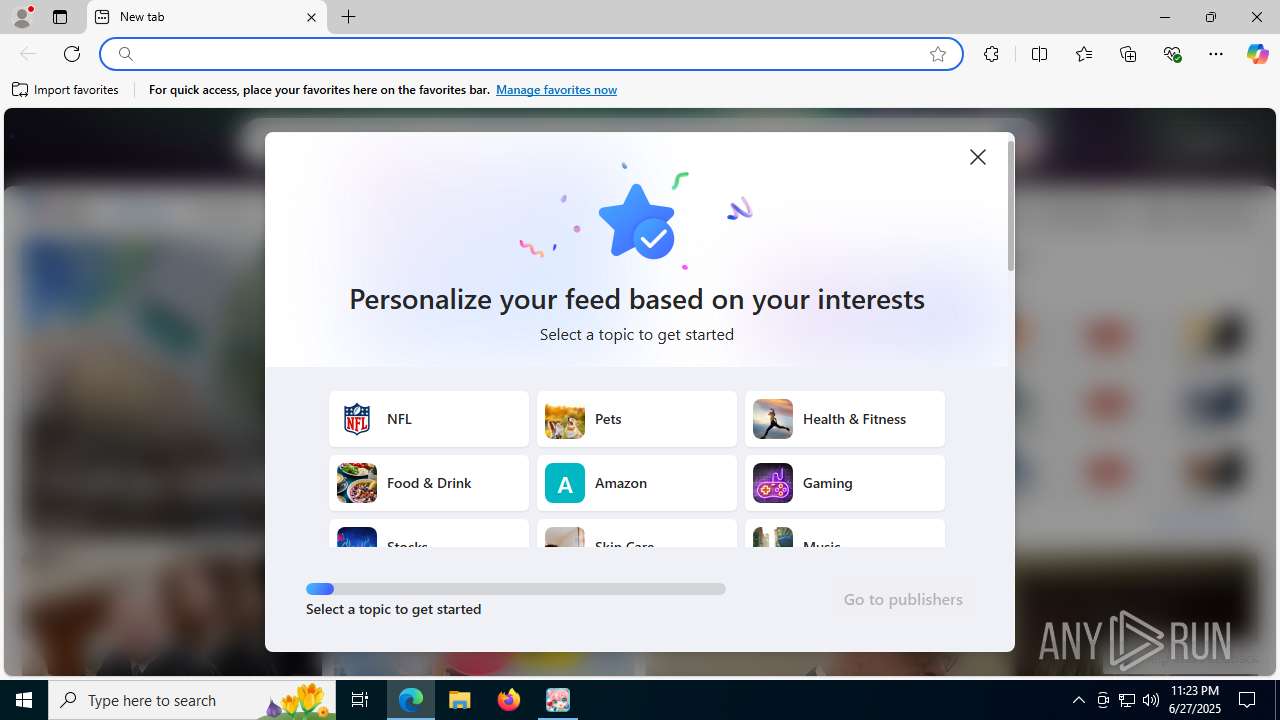Select the Amazon topic
This screenshot has width=1280, height=720.
click(x=637, y=483)
